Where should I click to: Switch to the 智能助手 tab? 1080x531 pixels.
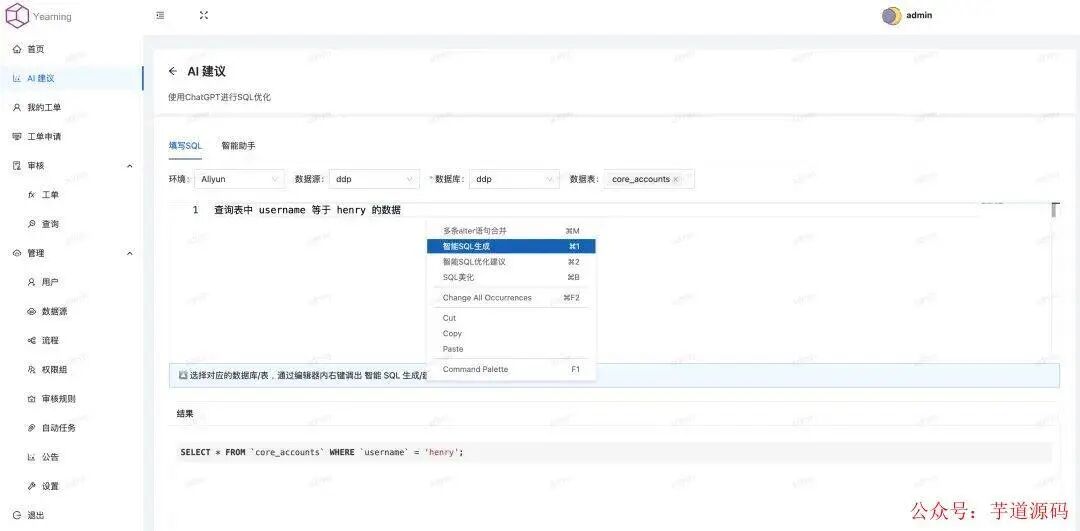coord(238,146)
